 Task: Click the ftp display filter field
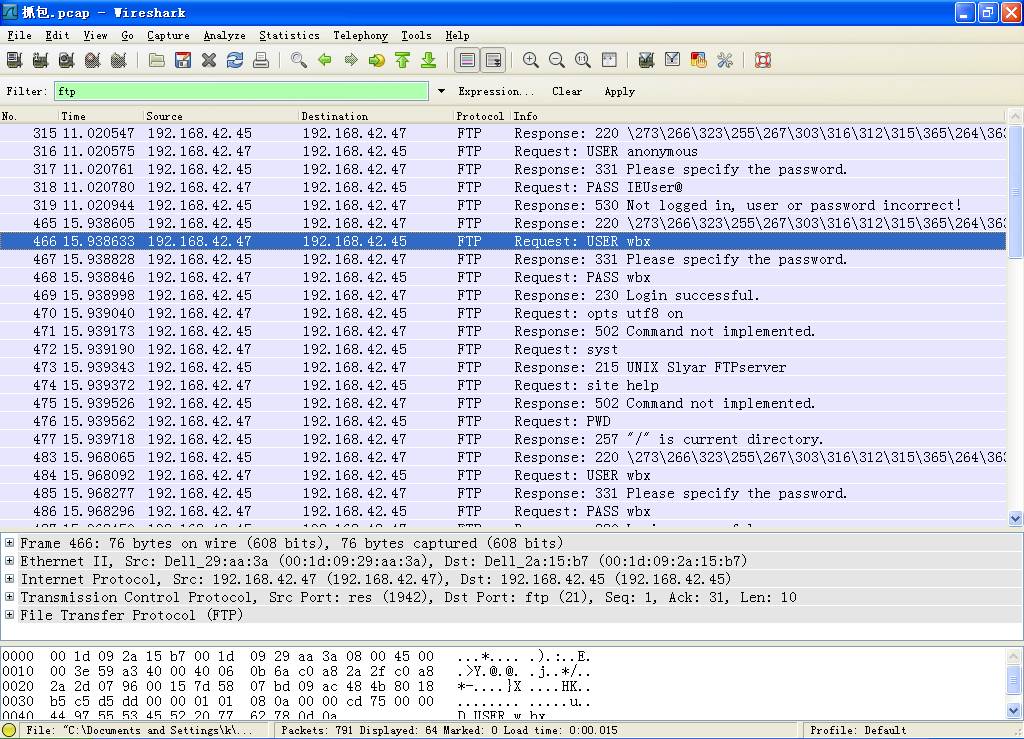coord(241,91)
